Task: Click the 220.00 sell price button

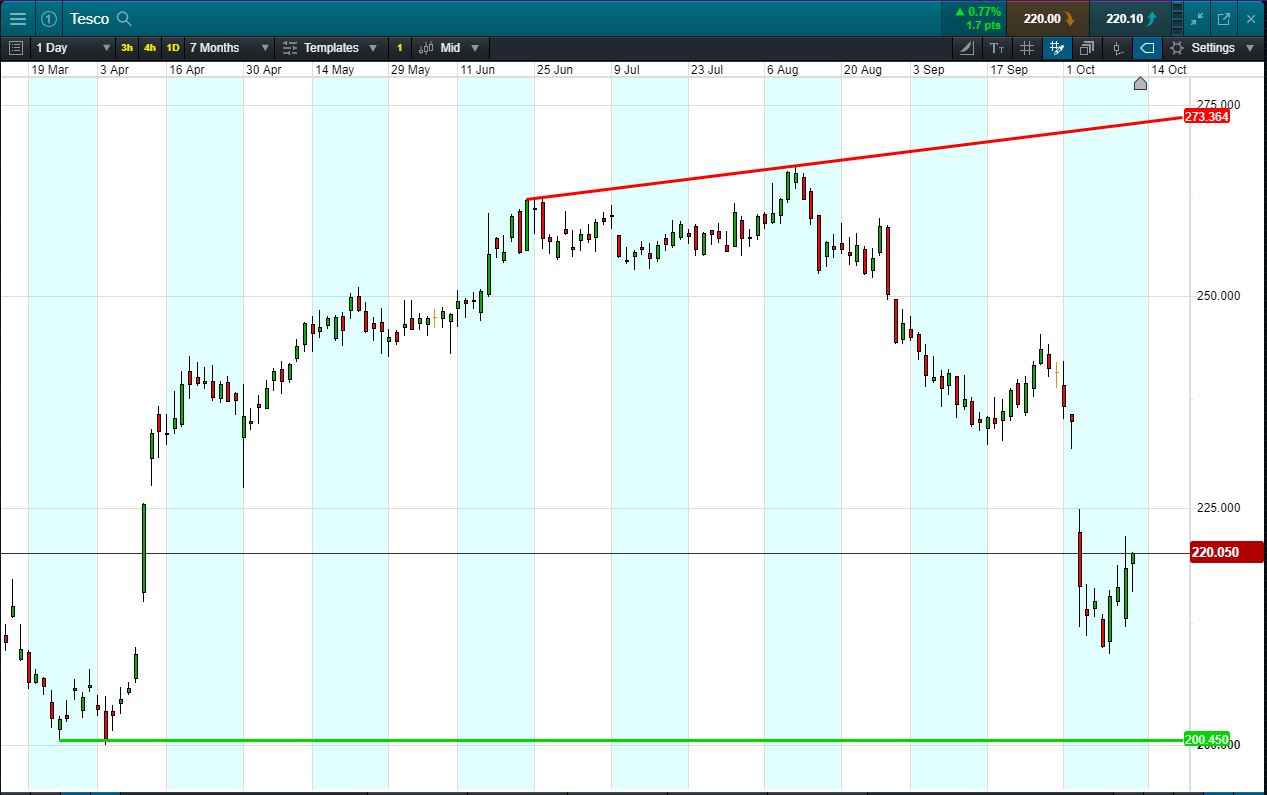Action: 1047,19
